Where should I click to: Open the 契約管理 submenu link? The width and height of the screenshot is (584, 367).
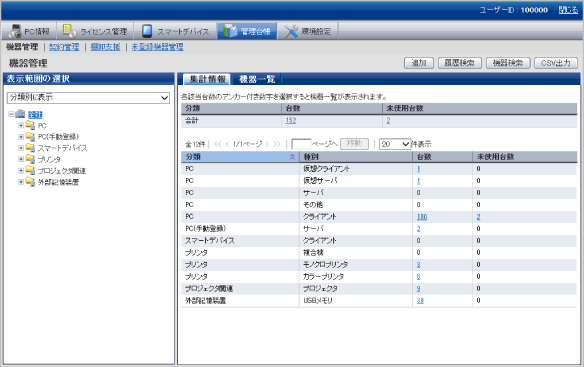pos(64,47)
